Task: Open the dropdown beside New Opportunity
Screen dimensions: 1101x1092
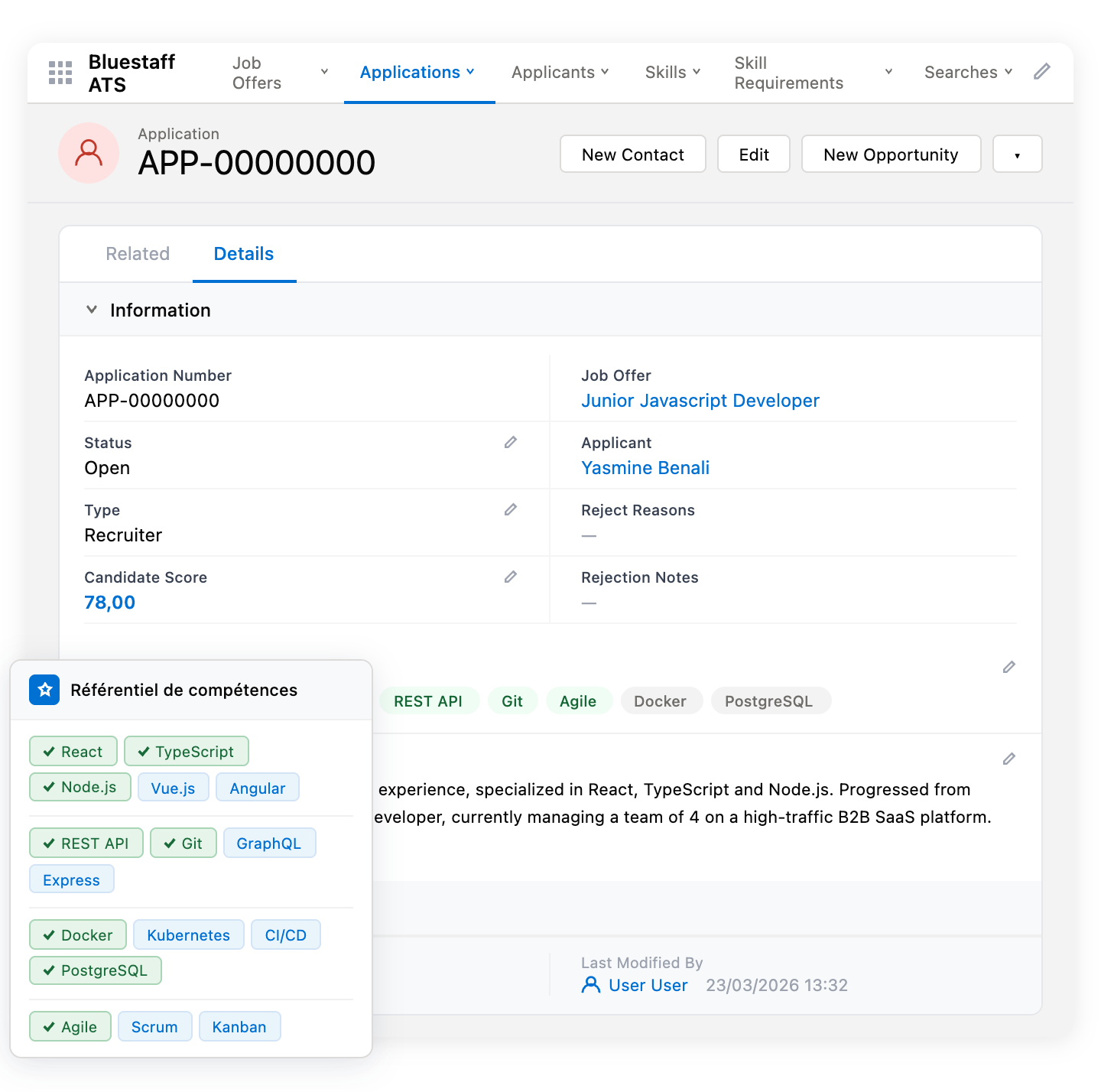Action: (1017, 154)
